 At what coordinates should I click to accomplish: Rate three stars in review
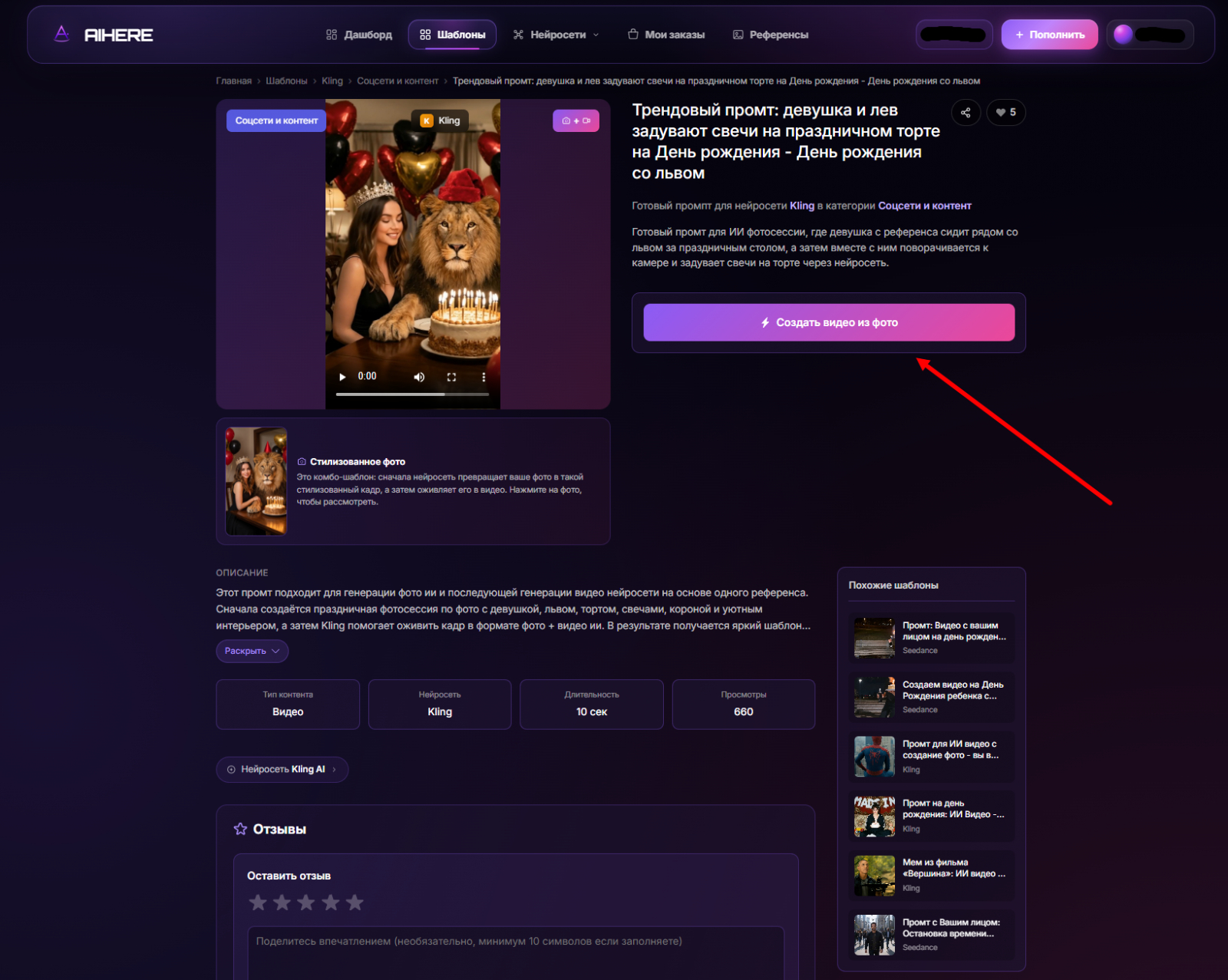306,902
